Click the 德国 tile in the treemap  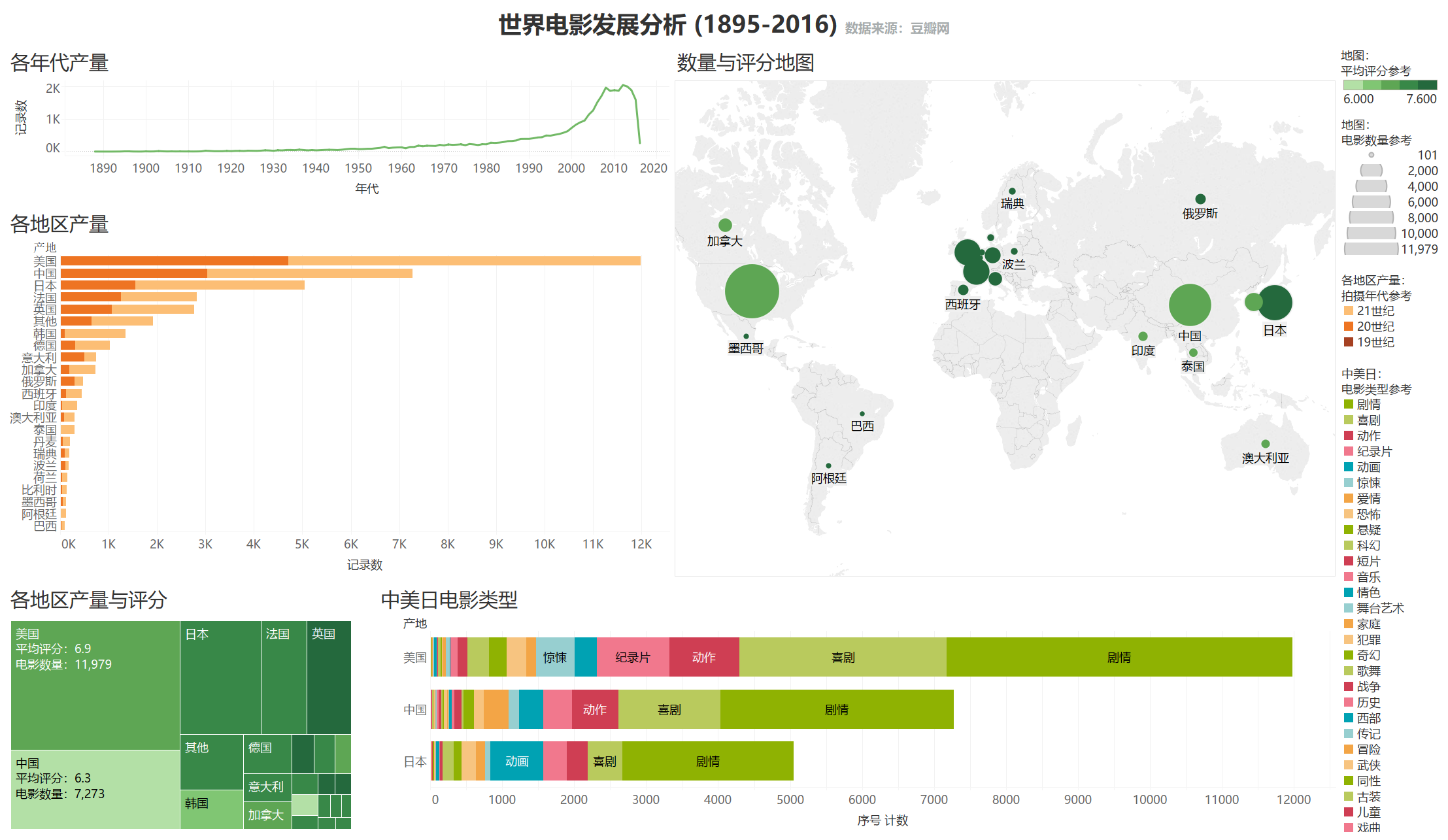pos(267,754)
